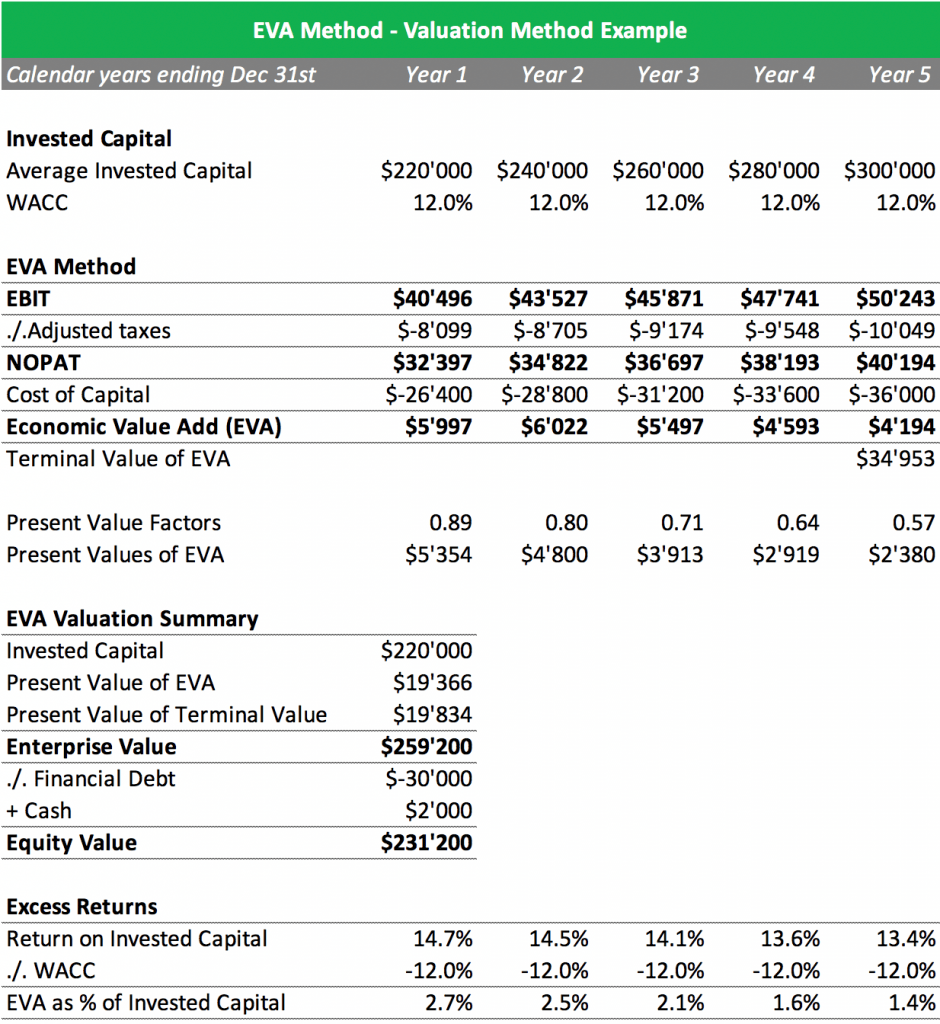Image resolution: width=940 pixels, height=1024 pixels.
Task: Select the Enterprise Value cell $259'200
Action: [427, 746]
